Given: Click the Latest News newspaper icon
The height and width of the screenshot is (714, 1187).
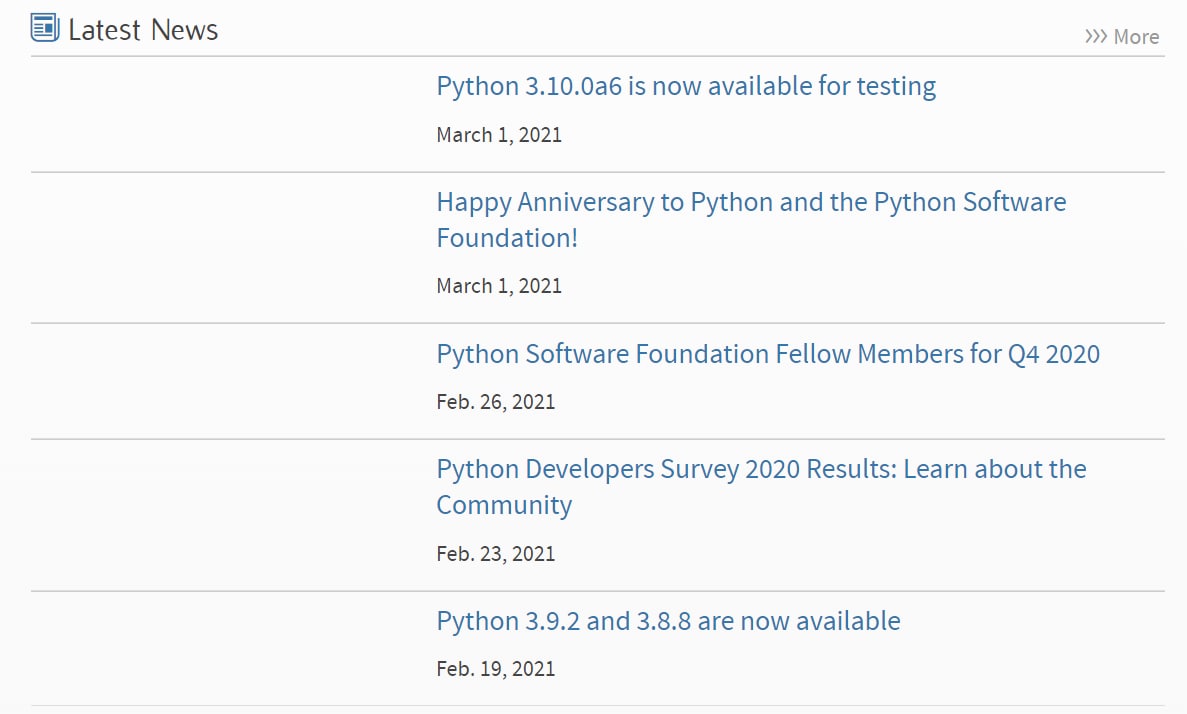Looking at the screenshot, I should point(45,28).
